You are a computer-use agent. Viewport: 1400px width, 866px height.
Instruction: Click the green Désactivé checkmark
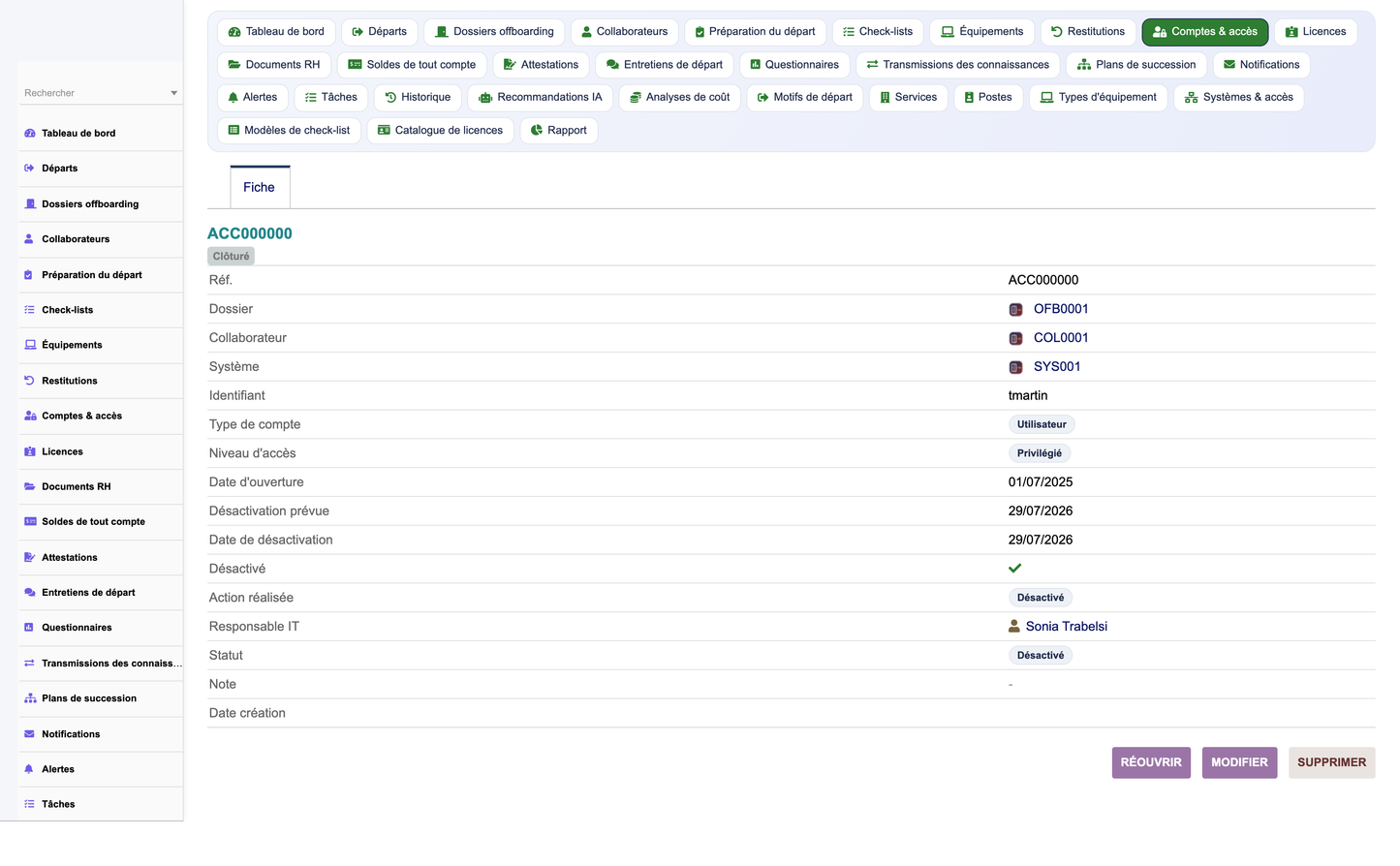(x=1014, y=569)
